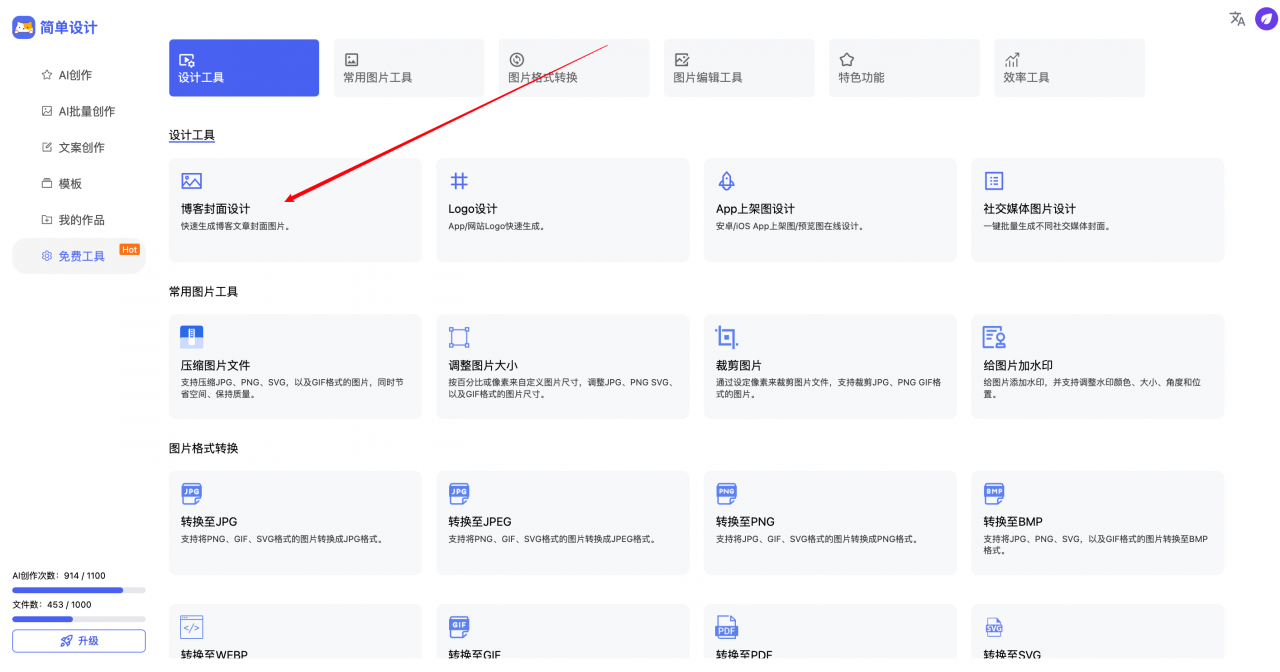Click the SVG file icon for 转换至SVG
1280x672 pixels.
pyautogui.click(x=994, y=627)
